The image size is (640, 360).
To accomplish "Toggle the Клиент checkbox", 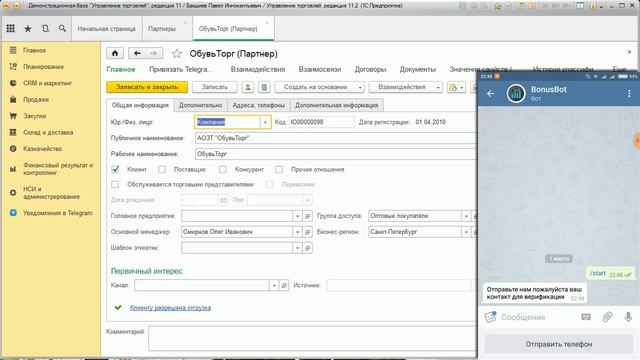I will point(116,169).
